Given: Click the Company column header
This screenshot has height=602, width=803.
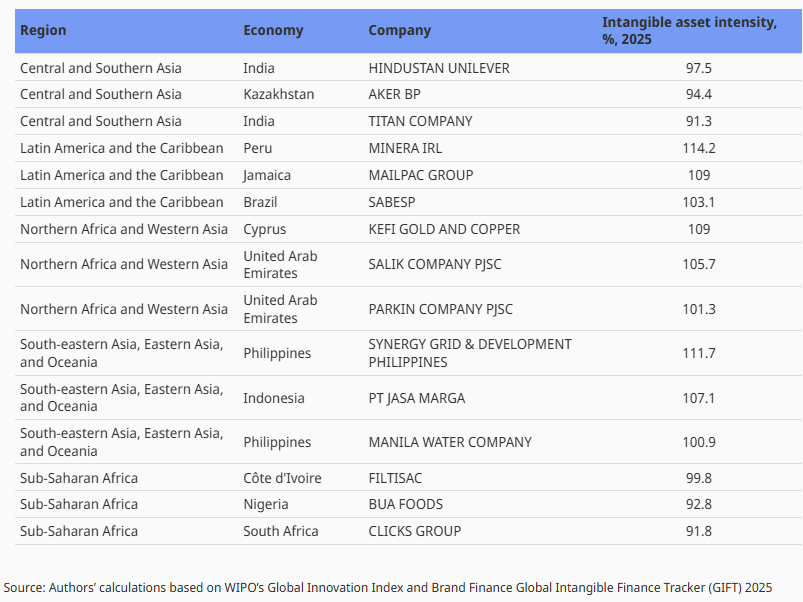Looking at the screenshot, I should (399, 30).
